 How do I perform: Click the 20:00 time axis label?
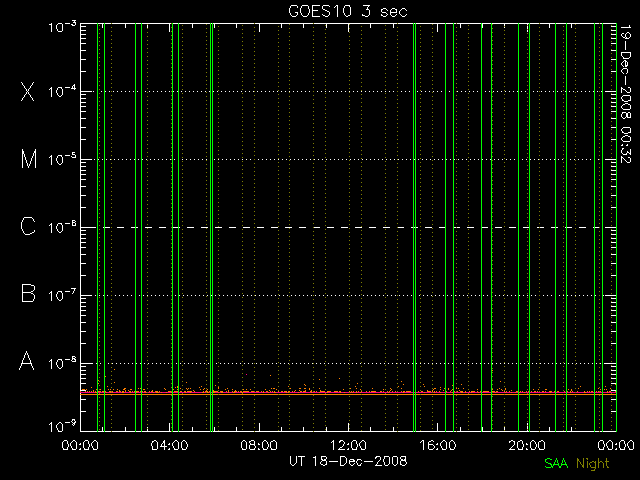[527, 445]
